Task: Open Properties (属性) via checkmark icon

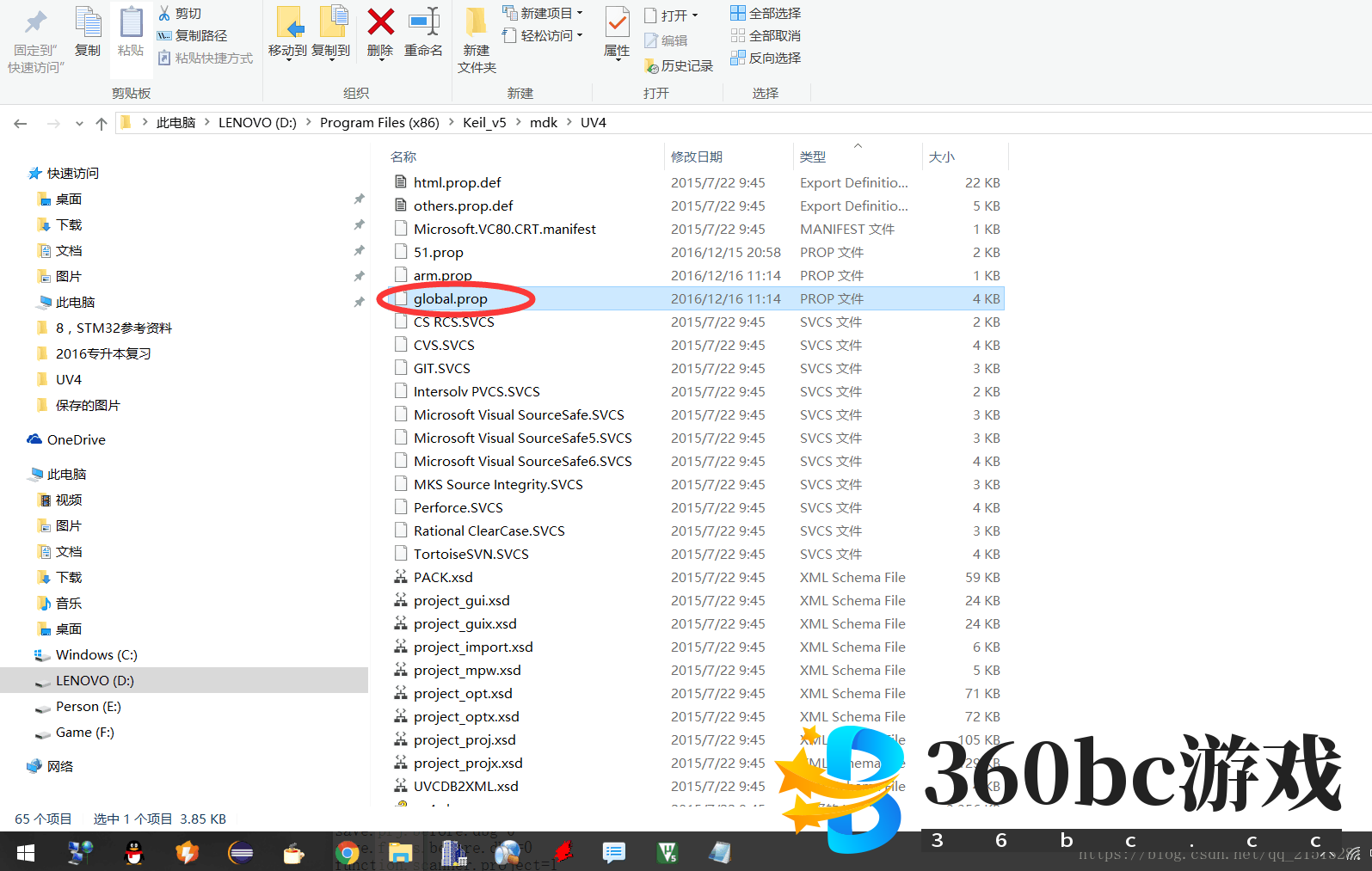Action: coord(617,23)
